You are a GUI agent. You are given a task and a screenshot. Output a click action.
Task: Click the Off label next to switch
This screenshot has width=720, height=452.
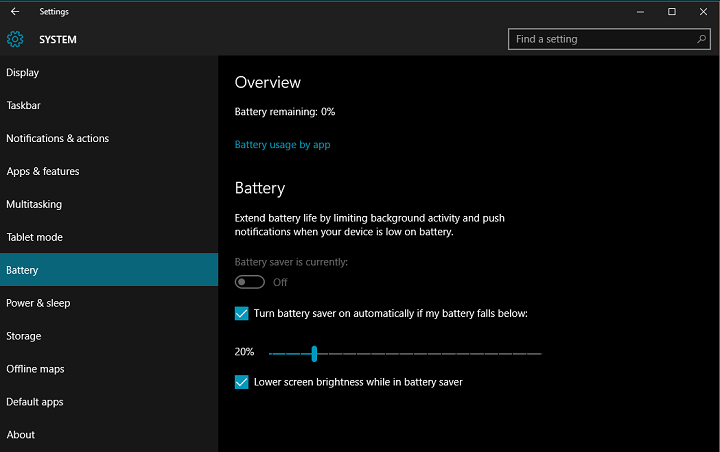pyautogui.click(x=280, y=282)
